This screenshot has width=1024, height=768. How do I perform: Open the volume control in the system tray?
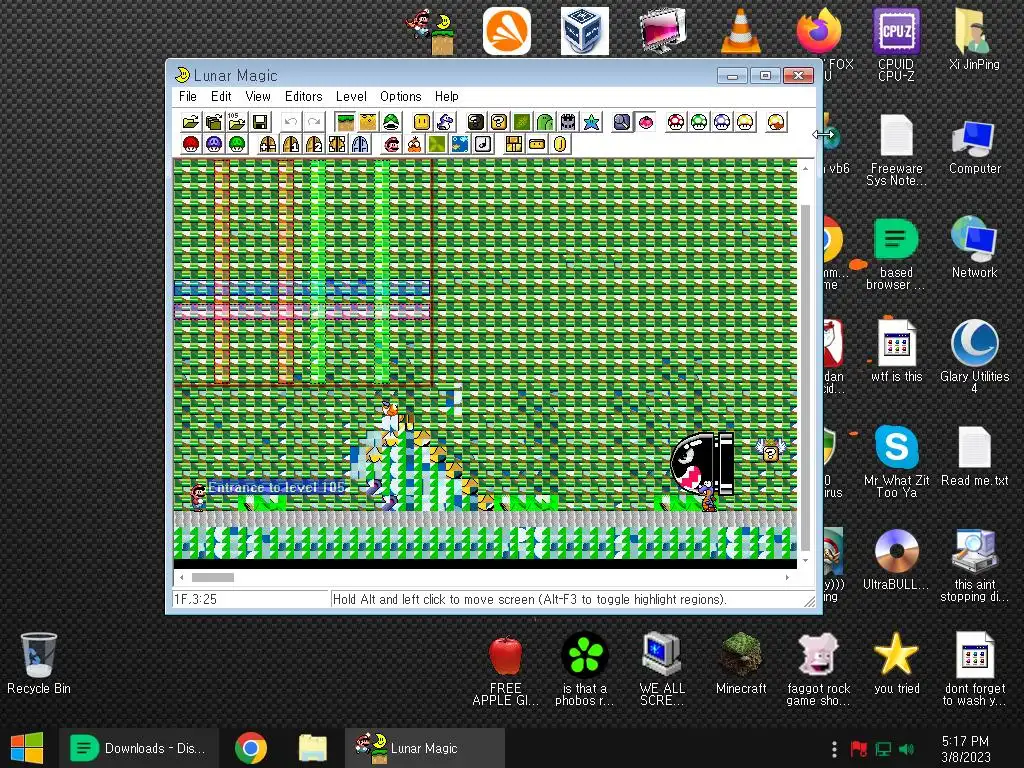point(906,748)
